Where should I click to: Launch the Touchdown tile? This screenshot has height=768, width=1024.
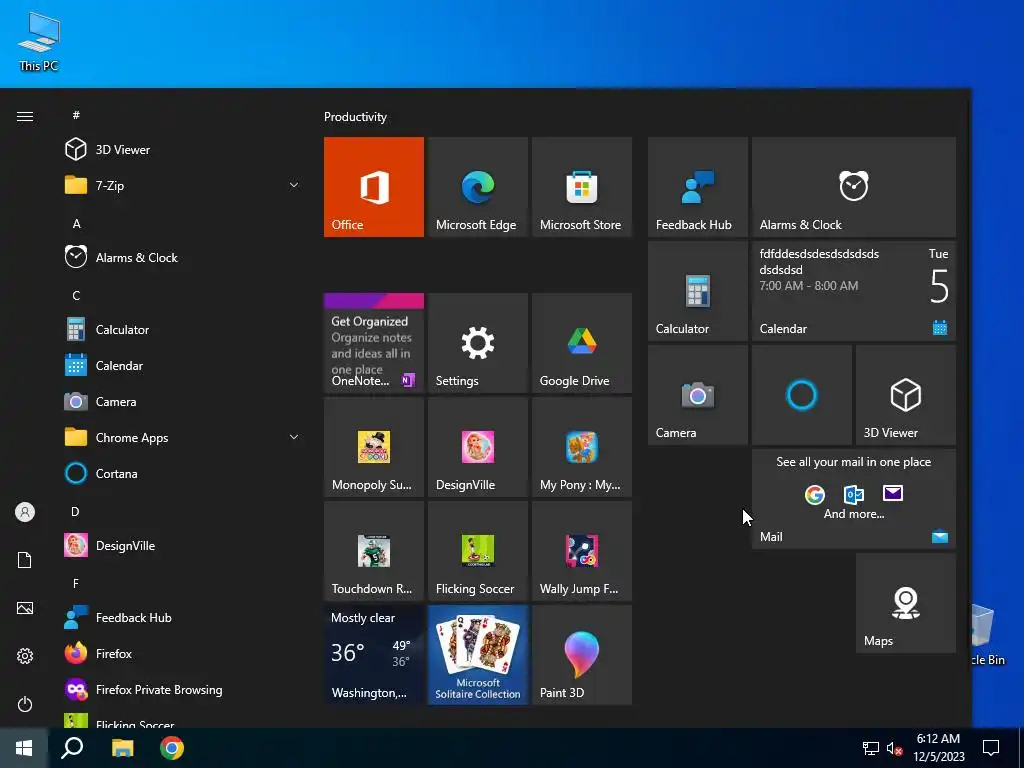click(x=374, y=551)
